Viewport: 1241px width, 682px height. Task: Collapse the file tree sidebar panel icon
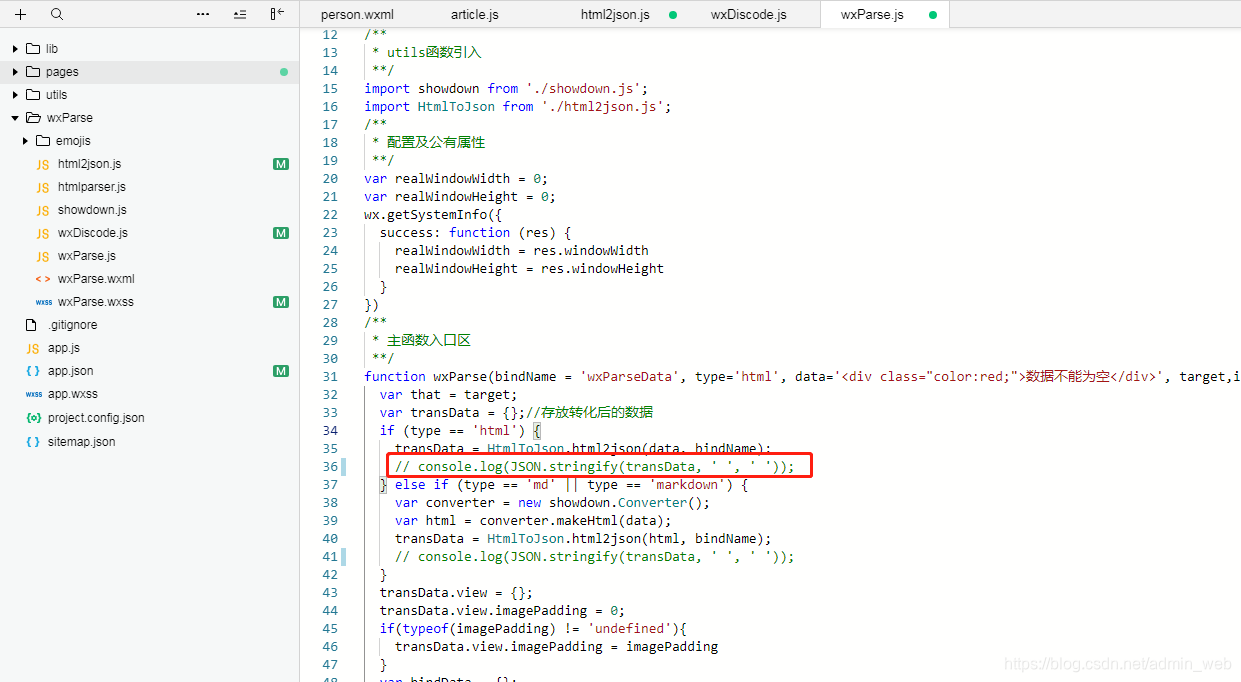277,14
